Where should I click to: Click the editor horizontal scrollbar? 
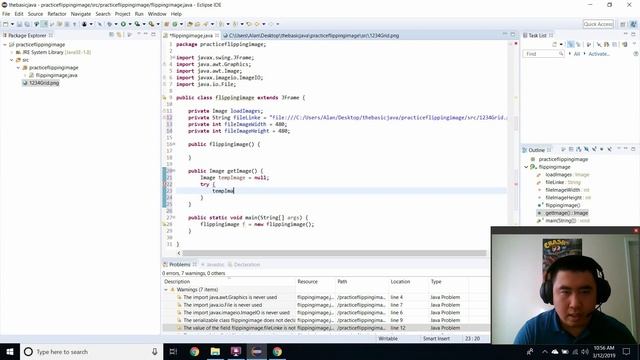pyautogui.click(x=334, y=253)
